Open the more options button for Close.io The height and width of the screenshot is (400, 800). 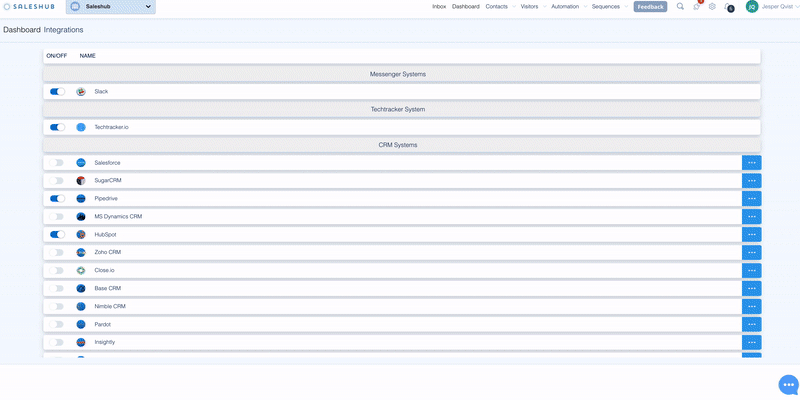coord(752,270)
